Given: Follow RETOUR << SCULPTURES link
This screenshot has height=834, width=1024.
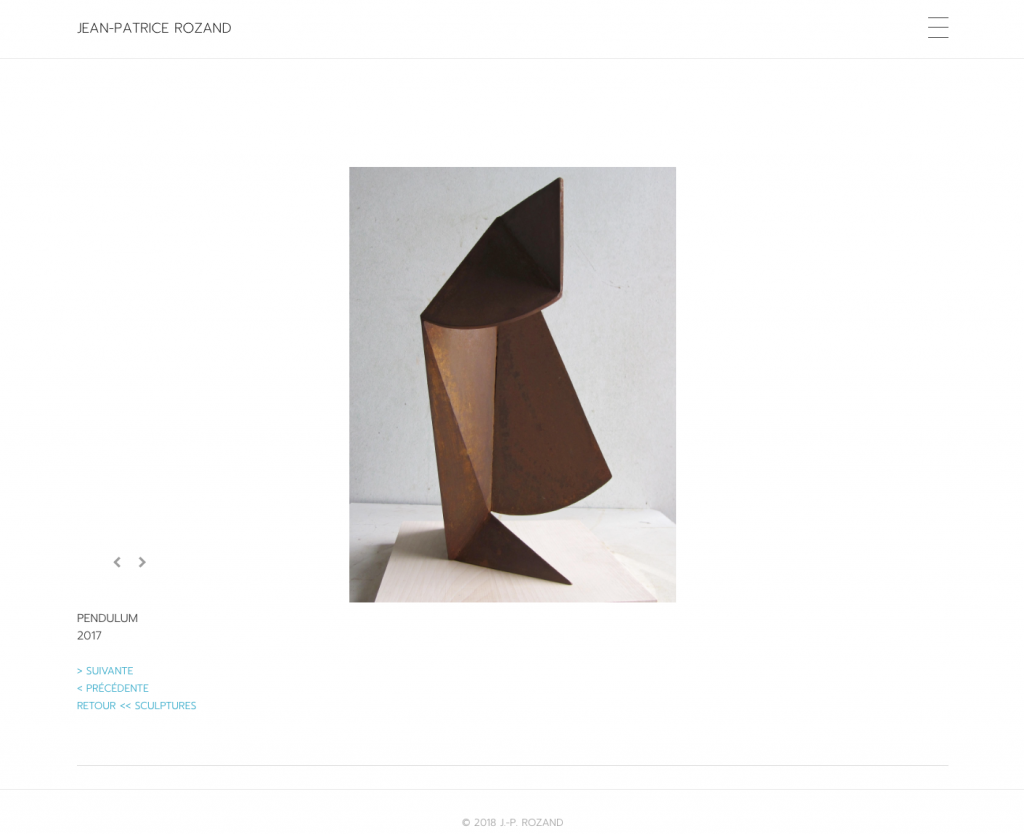Looking at the screenshot, I should (x=136, y=705).
